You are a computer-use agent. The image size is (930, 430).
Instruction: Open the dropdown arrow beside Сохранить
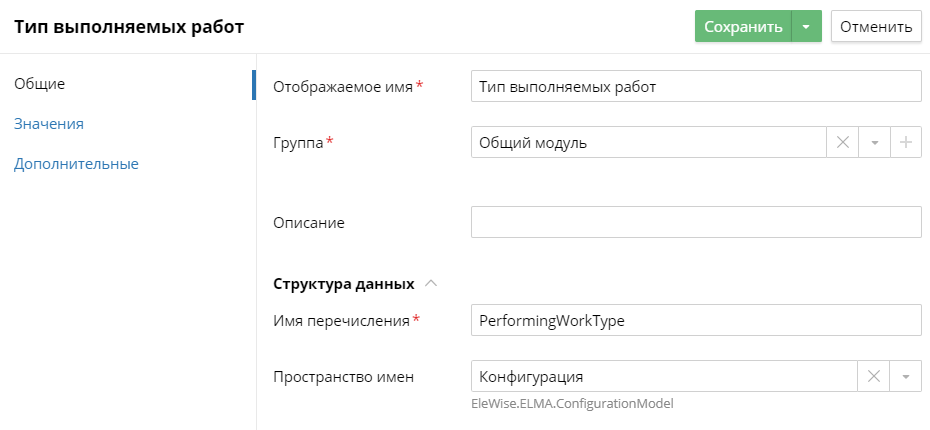click(806, 27)
